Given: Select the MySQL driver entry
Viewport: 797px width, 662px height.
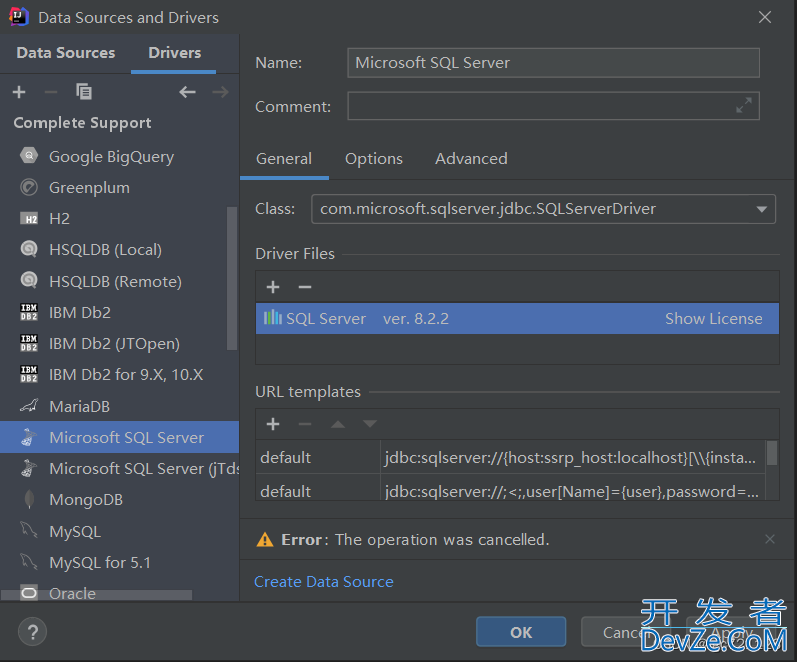Looking at the screenshot, I should click(x=119, y=531).
